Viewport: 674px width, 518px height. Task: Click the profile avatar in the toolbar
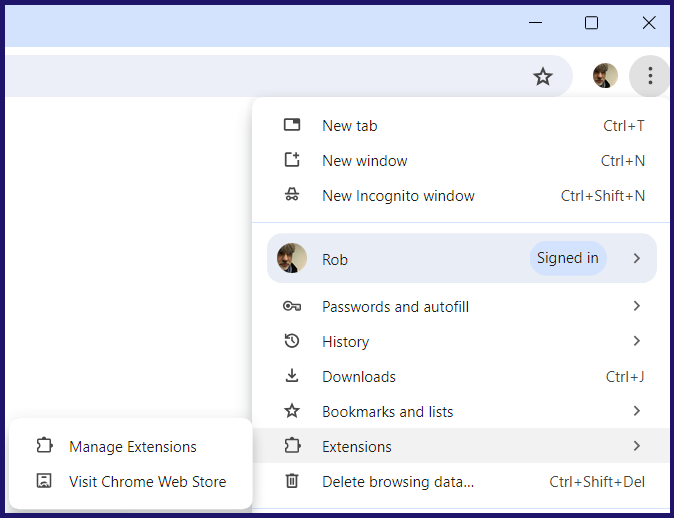pyautogui.click(x=605, y=76)
